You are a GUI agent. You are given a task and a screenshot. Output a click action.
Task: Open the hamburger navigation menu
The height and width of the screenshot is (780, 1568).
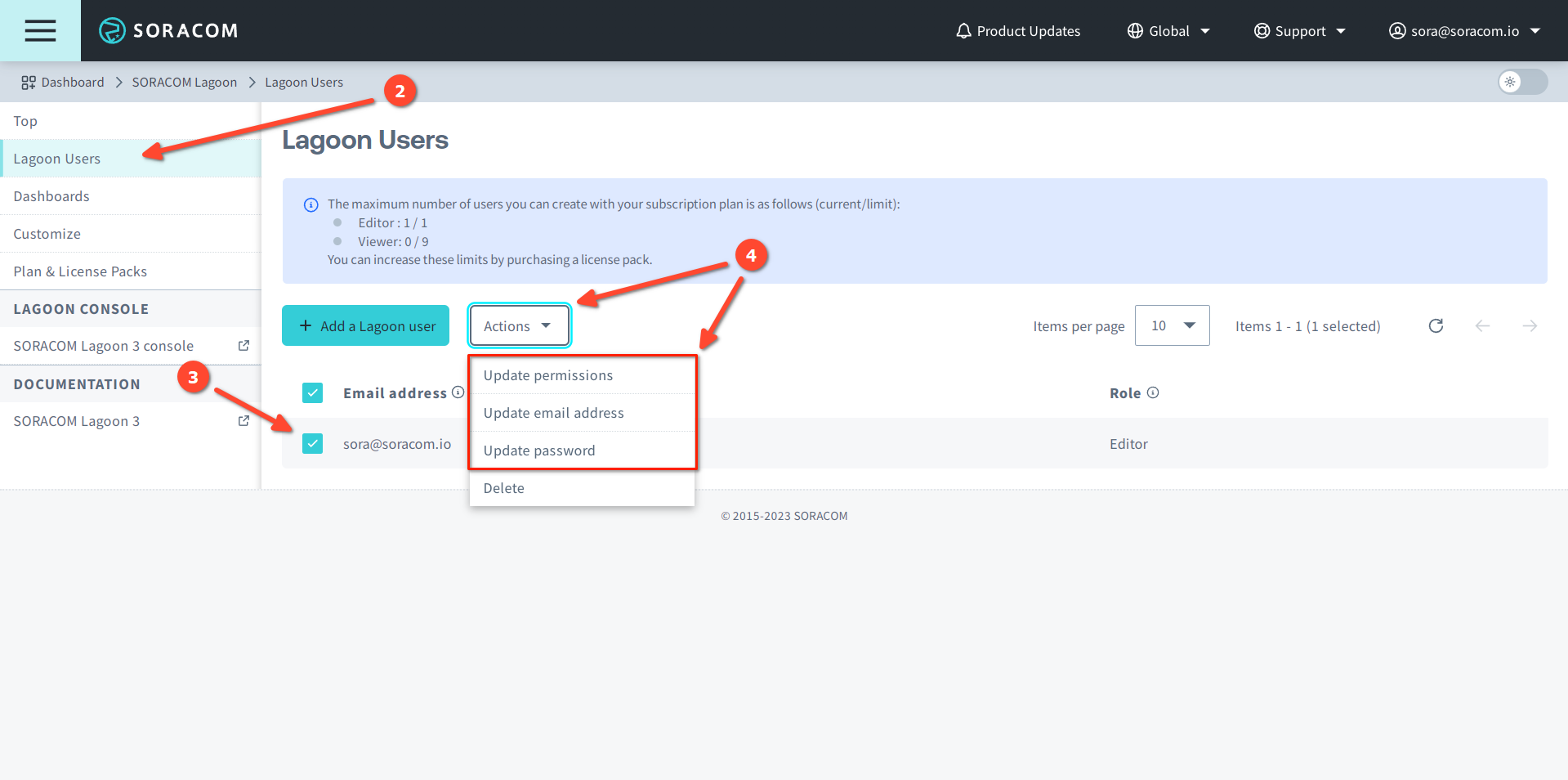(x=39, y=30)
